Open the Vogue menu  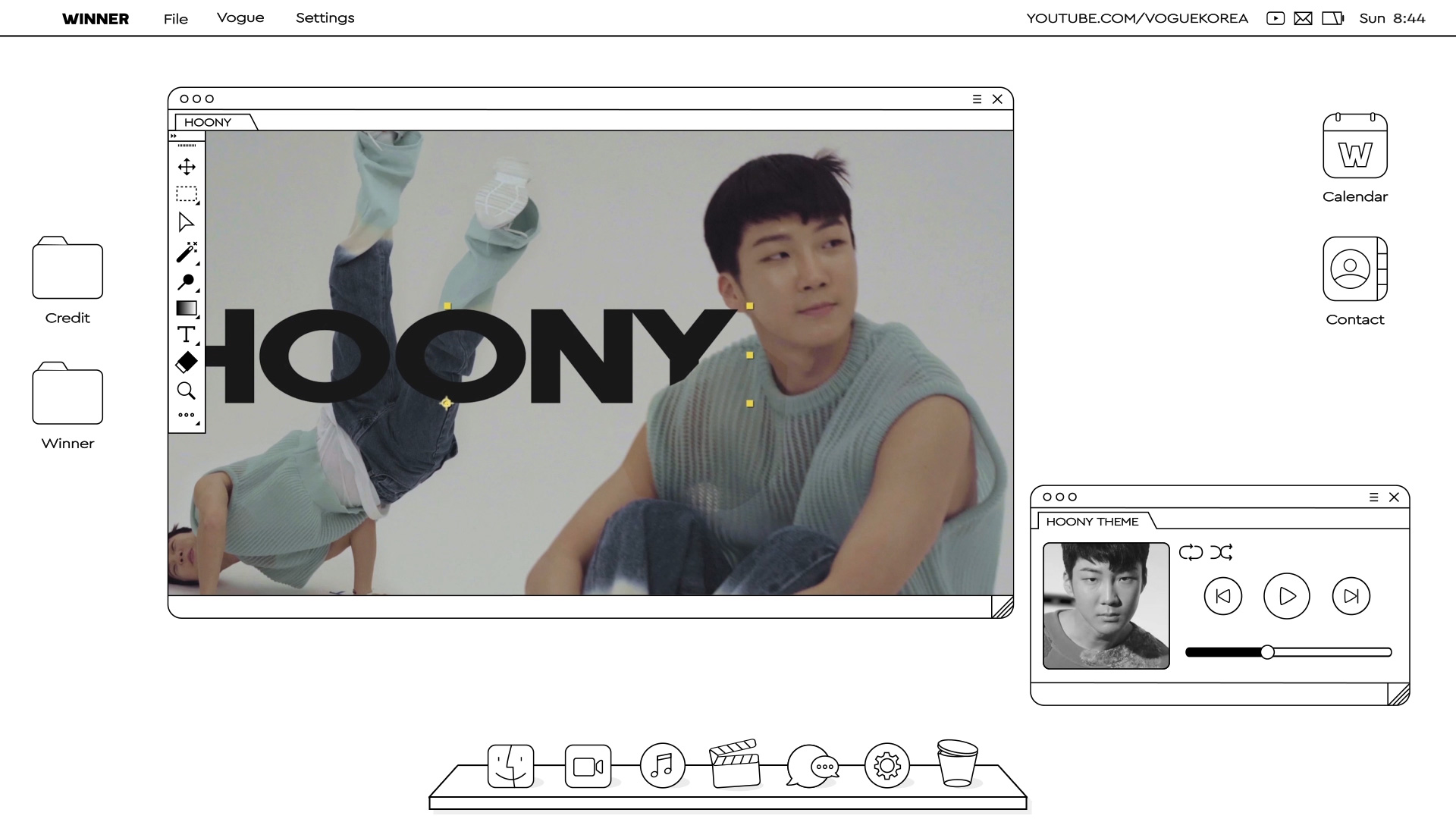[x=240, y=18]
